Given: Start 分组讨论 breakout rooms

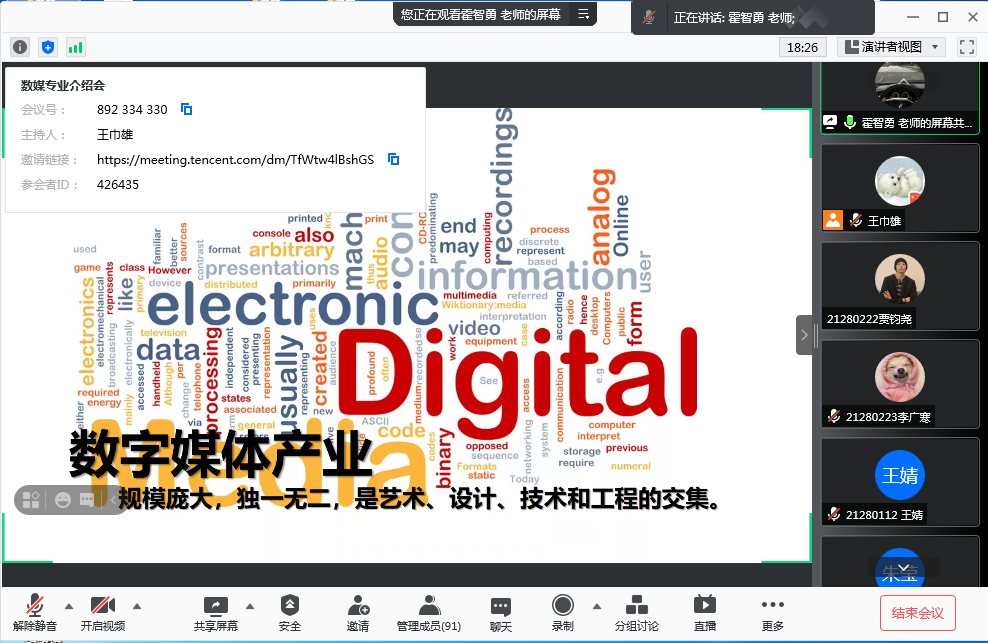Looking at the screenshot, I should 636,612.
